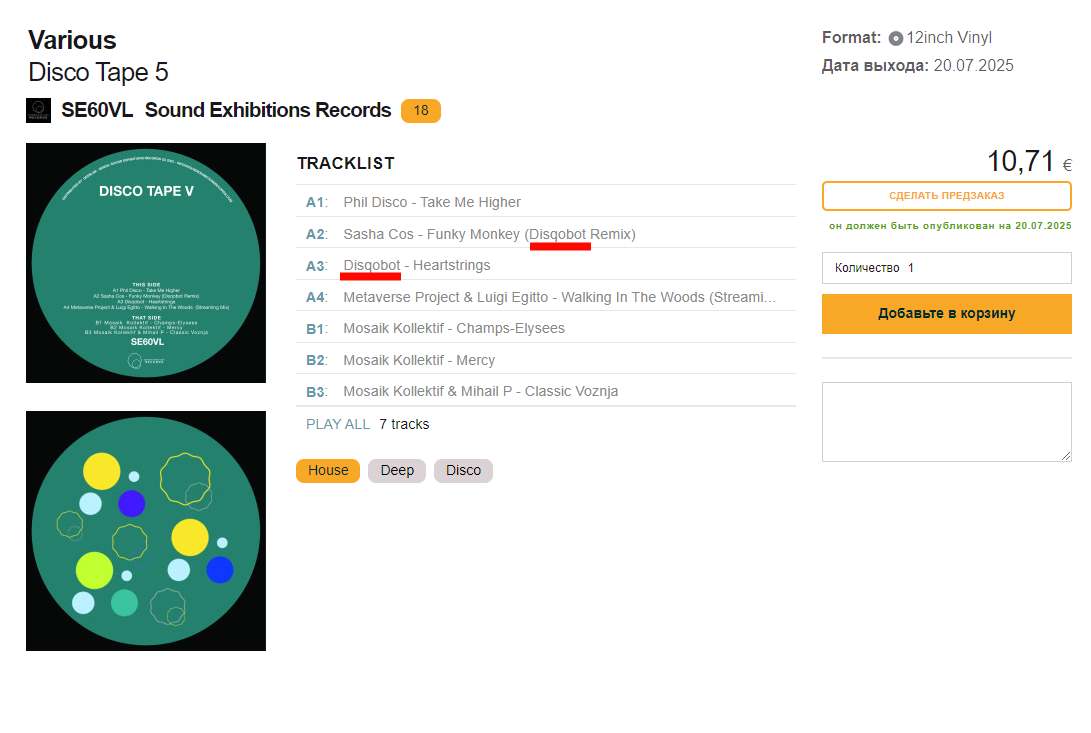Click the TRACKLIST heading
The image size is (1091, 733).
point(346,164)
